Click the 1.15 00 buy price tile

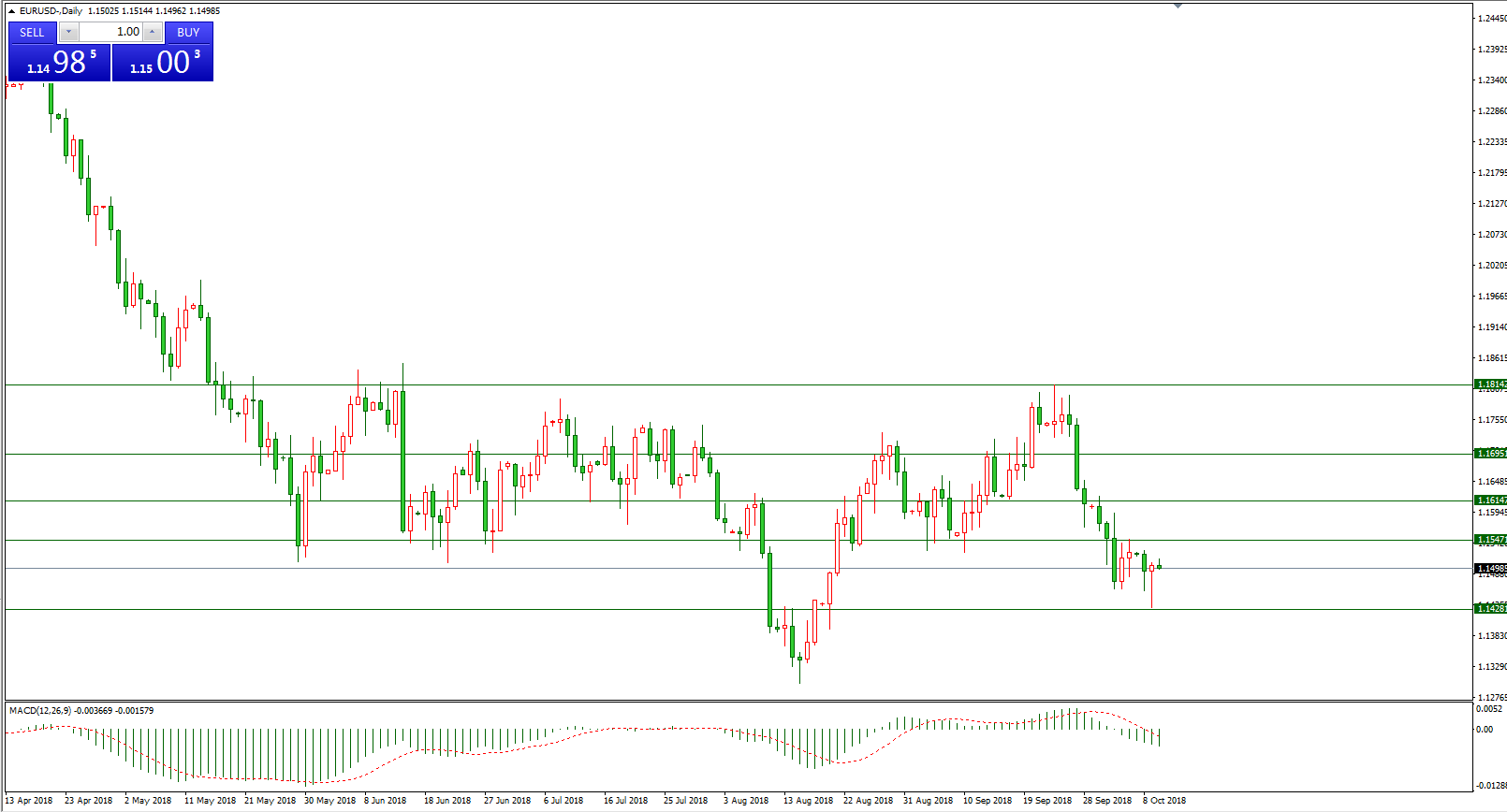click(x=163, y=63)
